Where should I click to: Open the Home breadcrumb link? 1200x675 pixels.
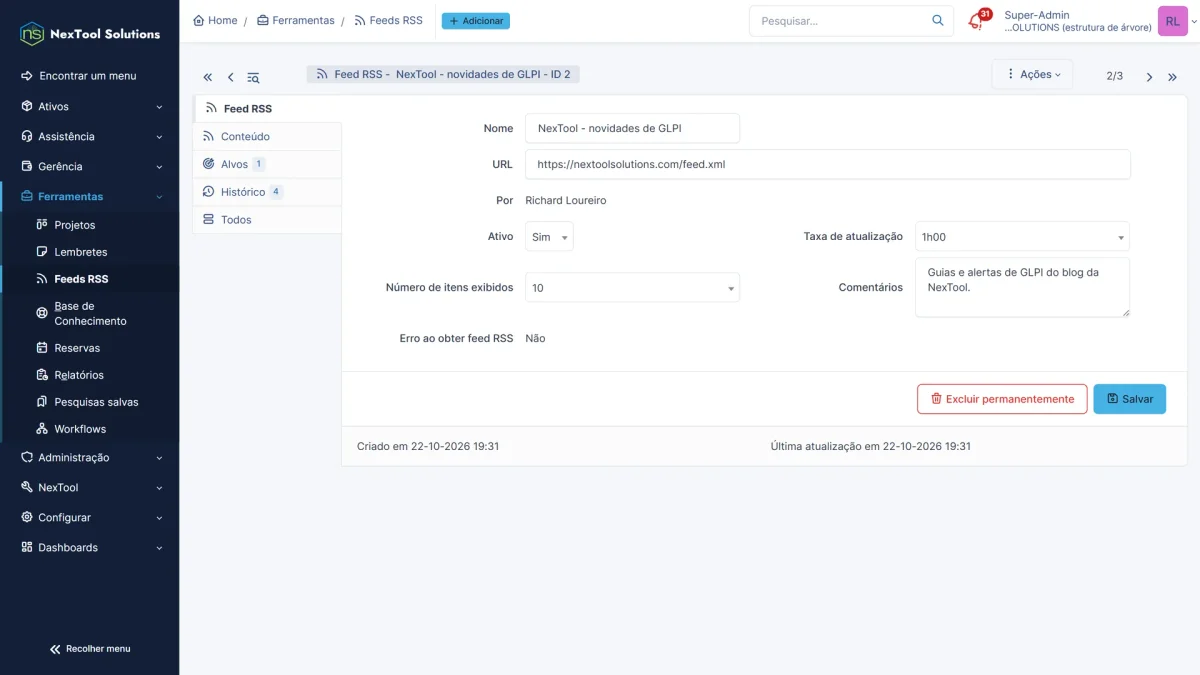(x=215, y=20)
